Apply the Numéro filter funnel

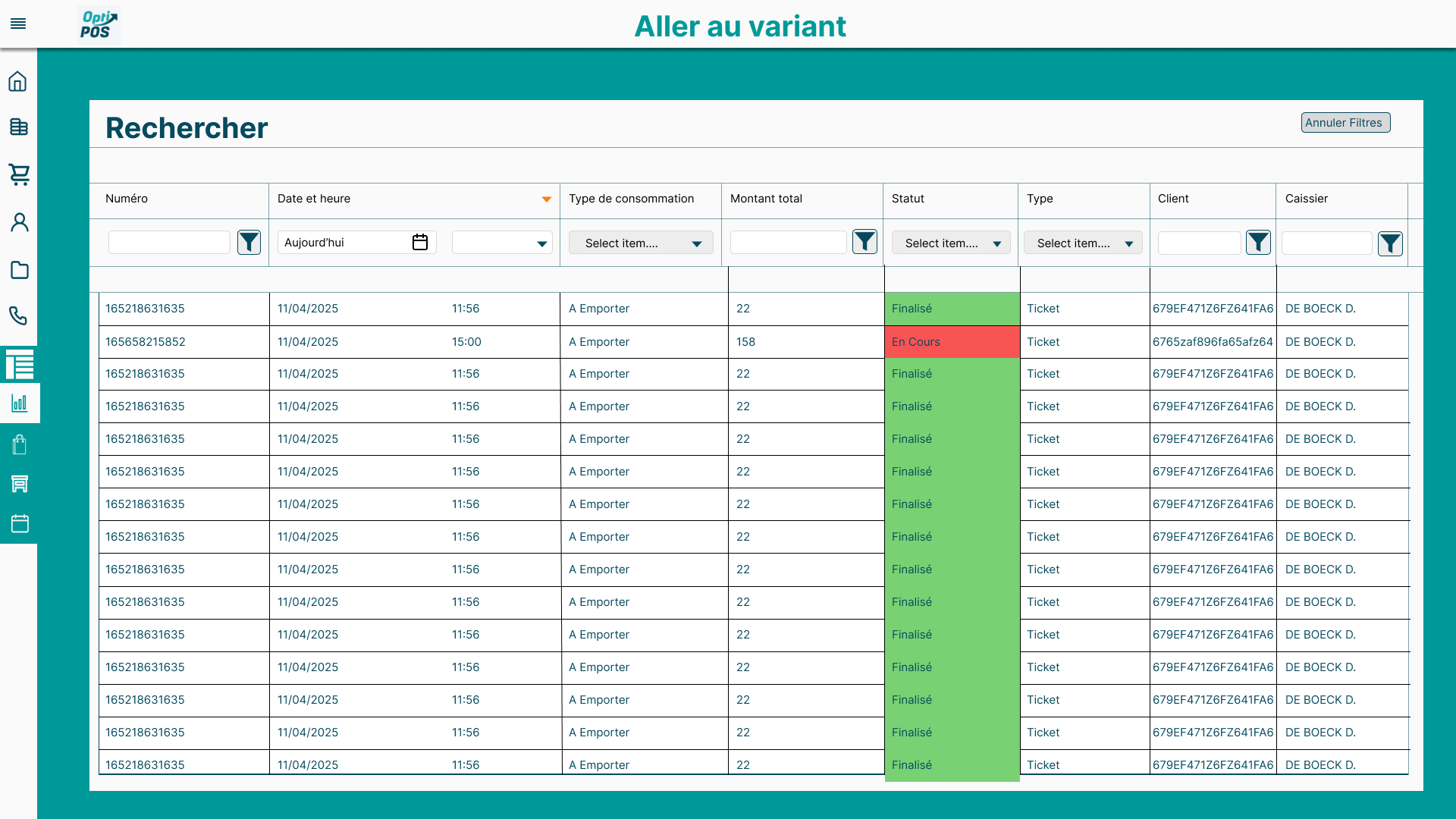tap(249, 243)
